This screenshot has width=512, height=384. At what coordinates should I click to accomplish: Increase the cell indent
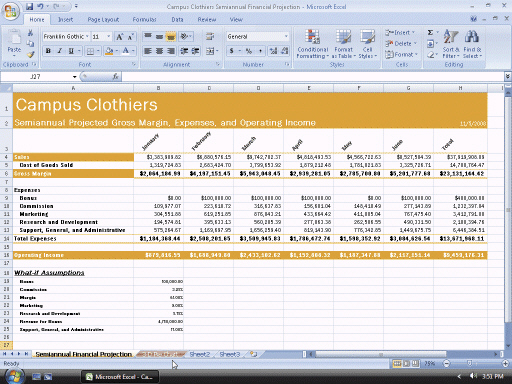[x=195, y=51]
